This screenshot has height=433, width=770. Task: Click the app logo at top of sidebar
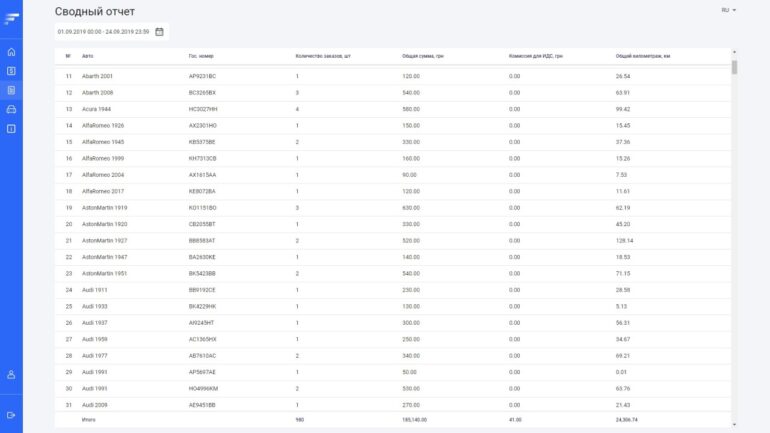(x=11, y=19)
